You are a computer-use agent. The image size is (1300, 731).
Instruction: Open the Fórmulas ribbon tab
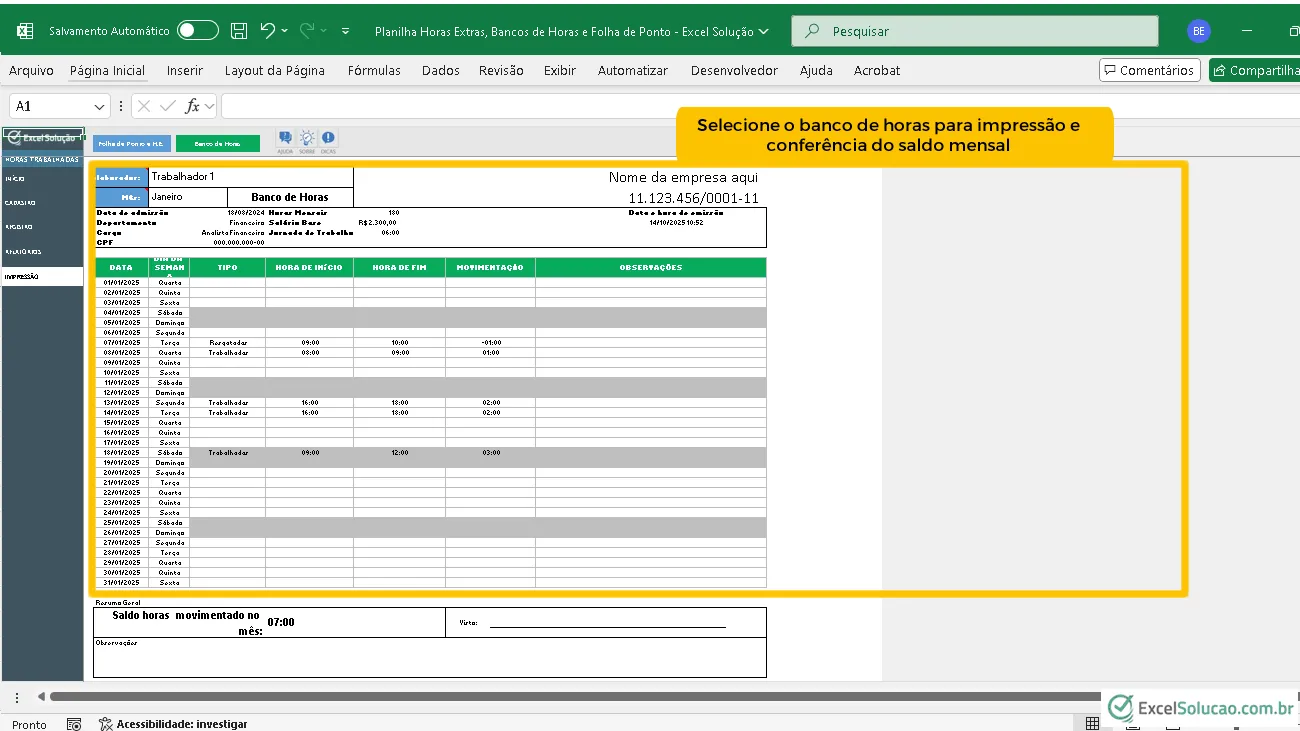[374, 70]
